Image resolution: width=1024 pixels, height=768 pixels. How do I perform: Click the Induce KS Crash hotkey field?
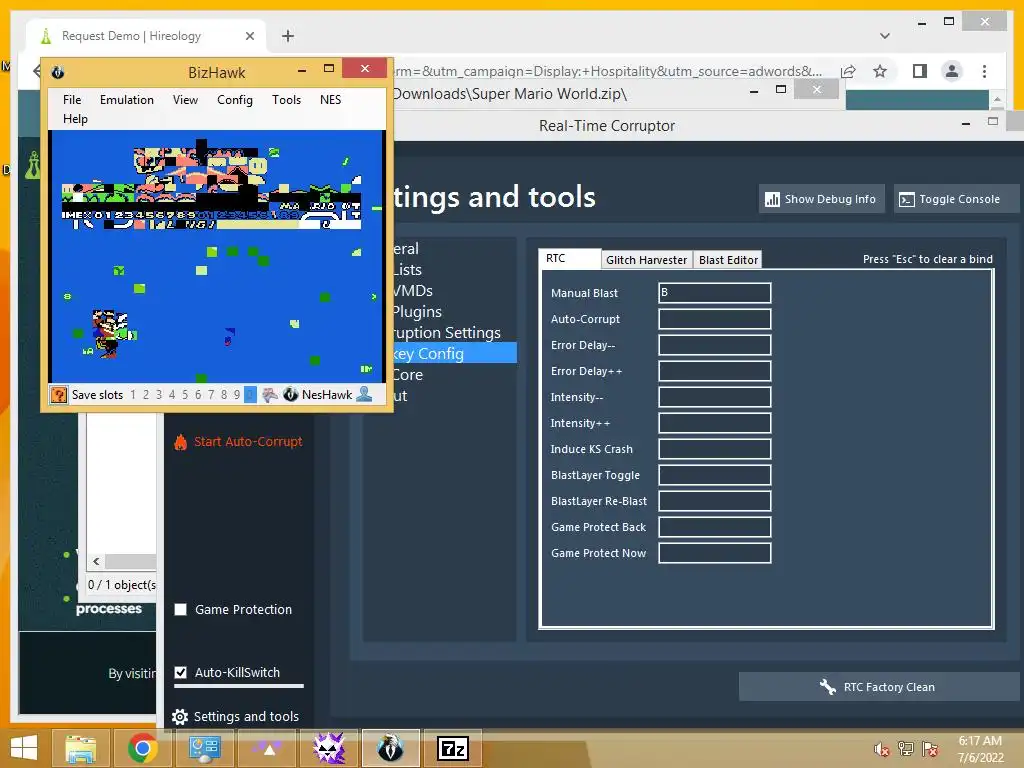point(714,449)
